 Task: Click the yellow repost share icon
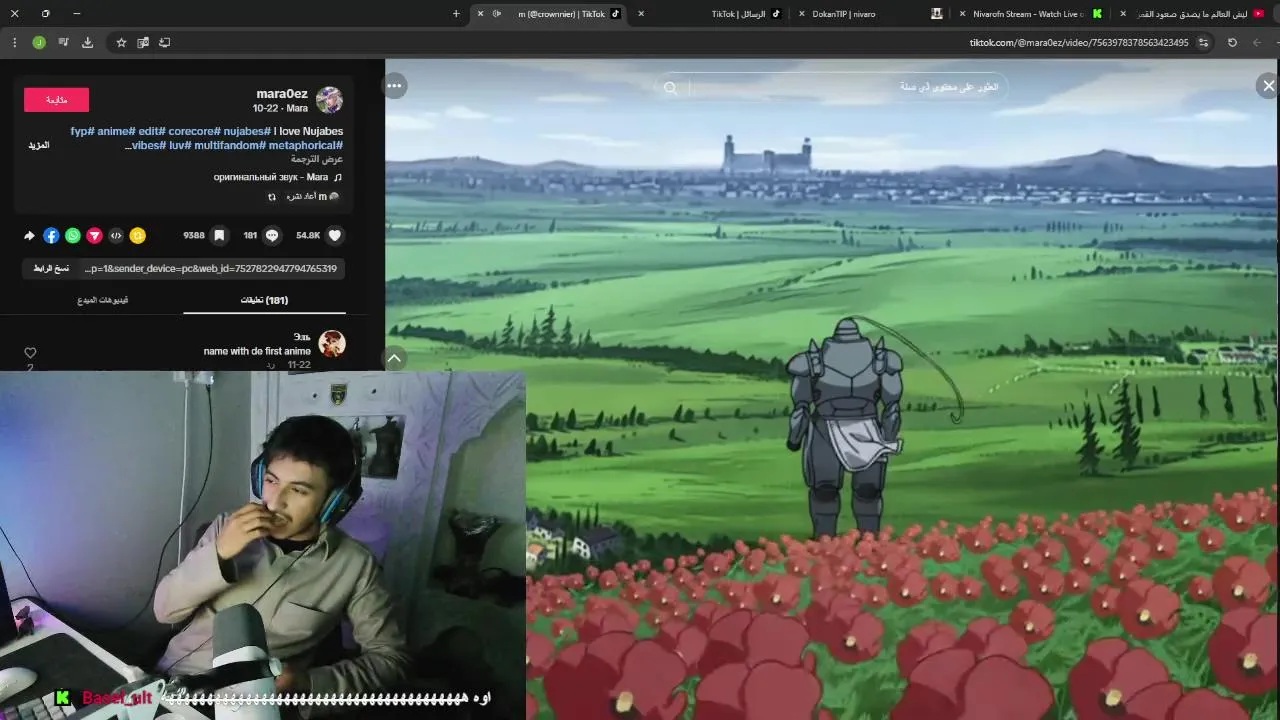[x=138, y=236]
